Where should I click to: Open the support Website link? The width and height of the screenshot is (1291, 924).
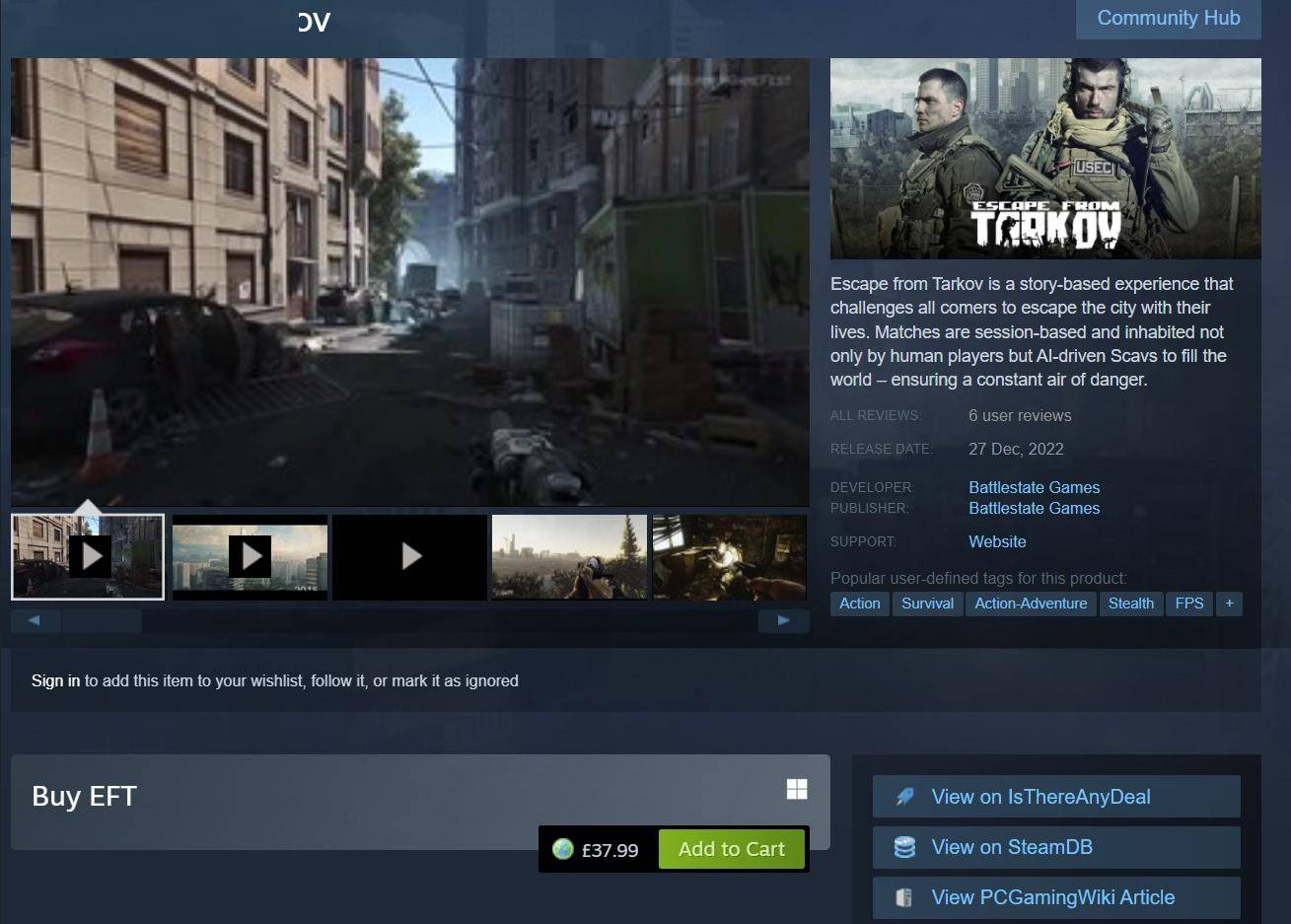tap(997, 541)
